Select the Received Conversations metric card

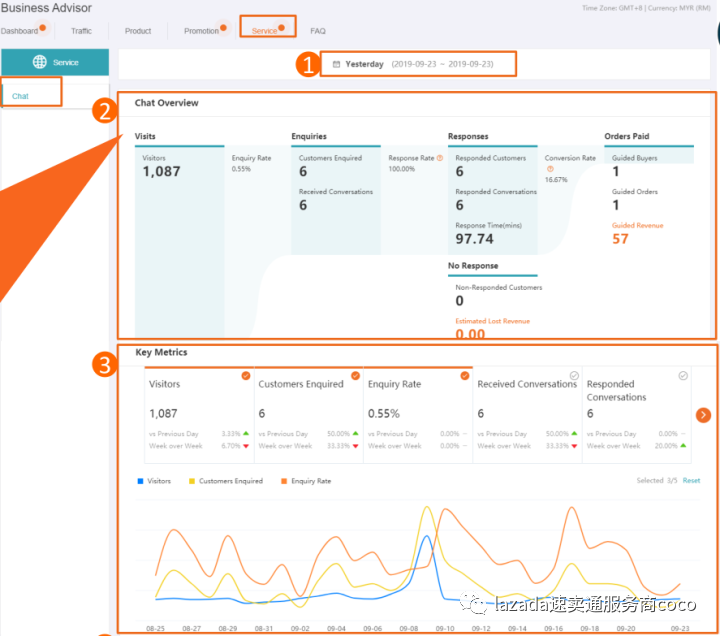click(527, 415)
